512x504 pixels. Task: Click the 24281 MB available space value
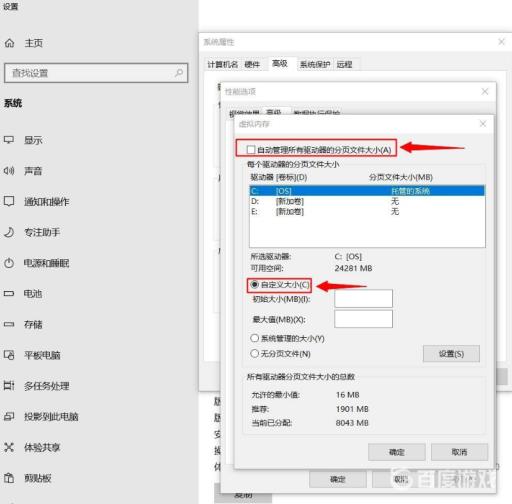click(353, 268)
